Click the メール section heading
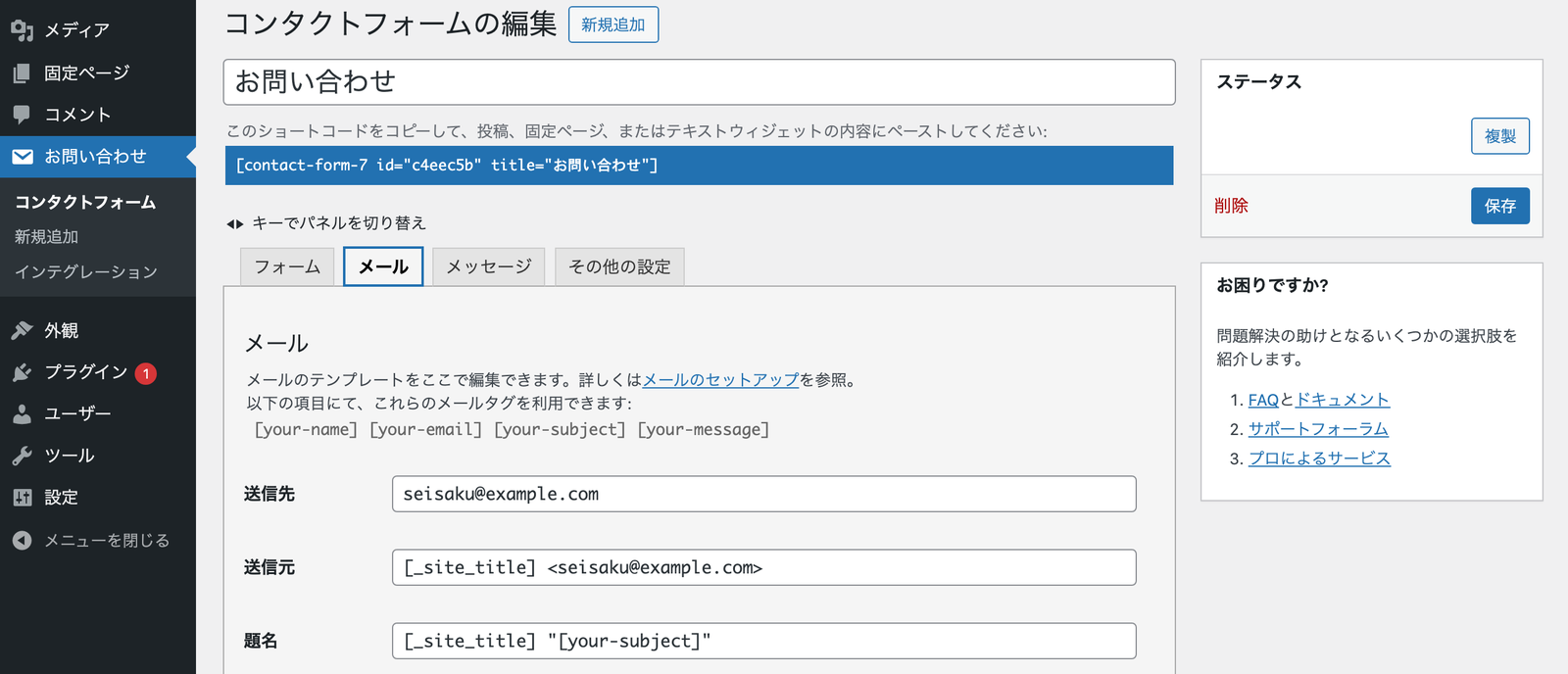 pos(276,344)
